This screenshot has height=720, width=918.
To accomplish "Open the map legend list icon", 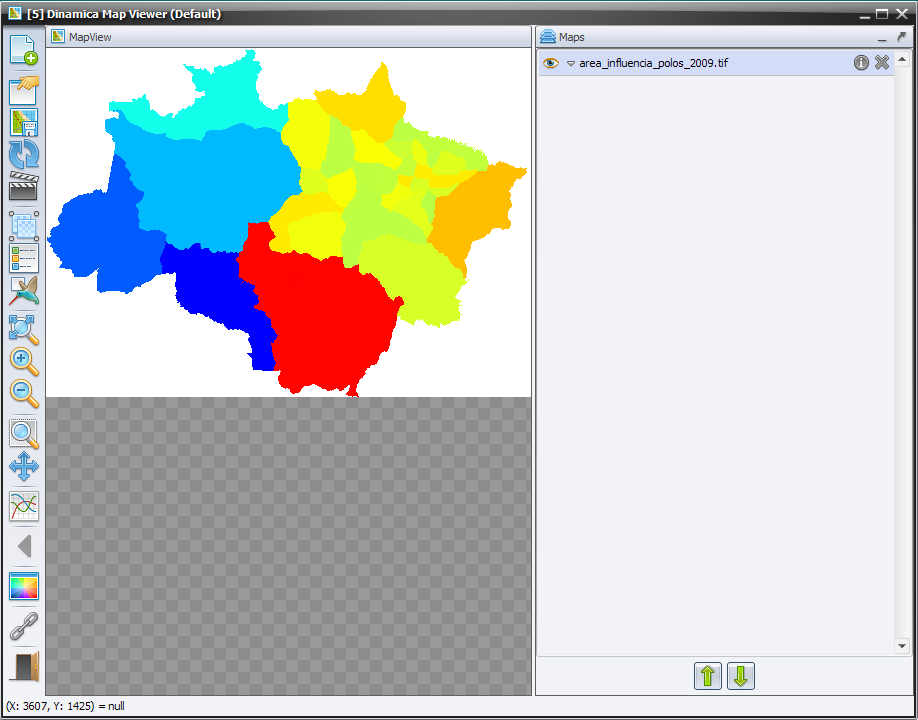I will pyautogui.click(x=24, y=258).
